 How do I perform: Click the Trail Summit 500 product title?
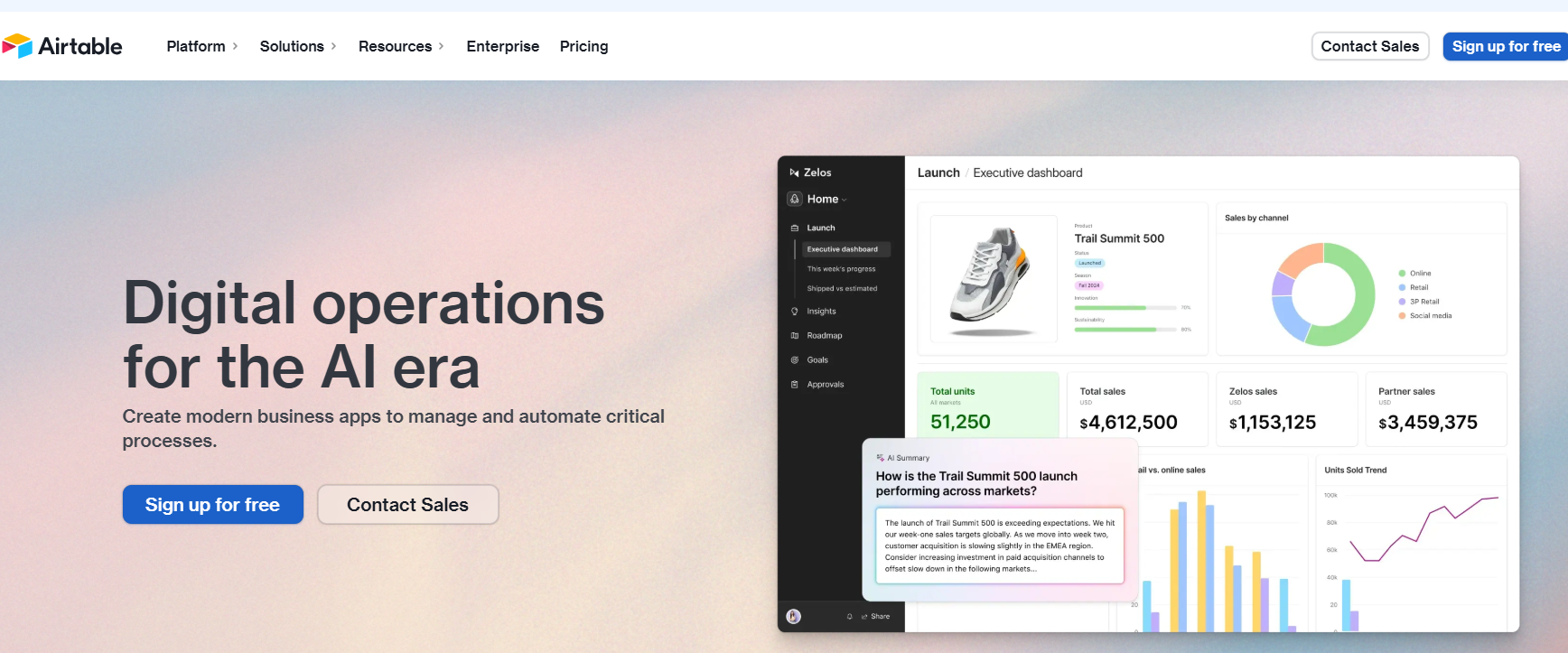click(x=1119, y=238)
